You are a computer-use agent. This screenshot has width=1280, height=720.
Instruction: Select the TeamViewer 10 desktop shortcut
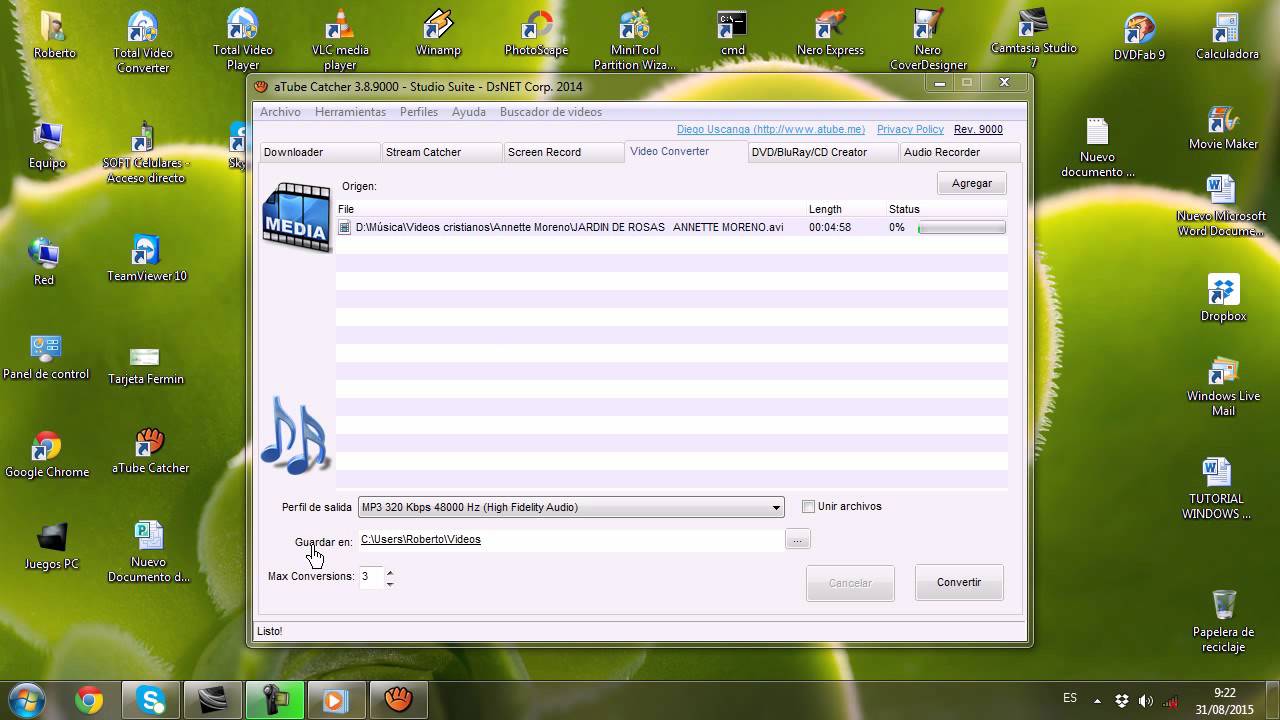tap(146, 258)
